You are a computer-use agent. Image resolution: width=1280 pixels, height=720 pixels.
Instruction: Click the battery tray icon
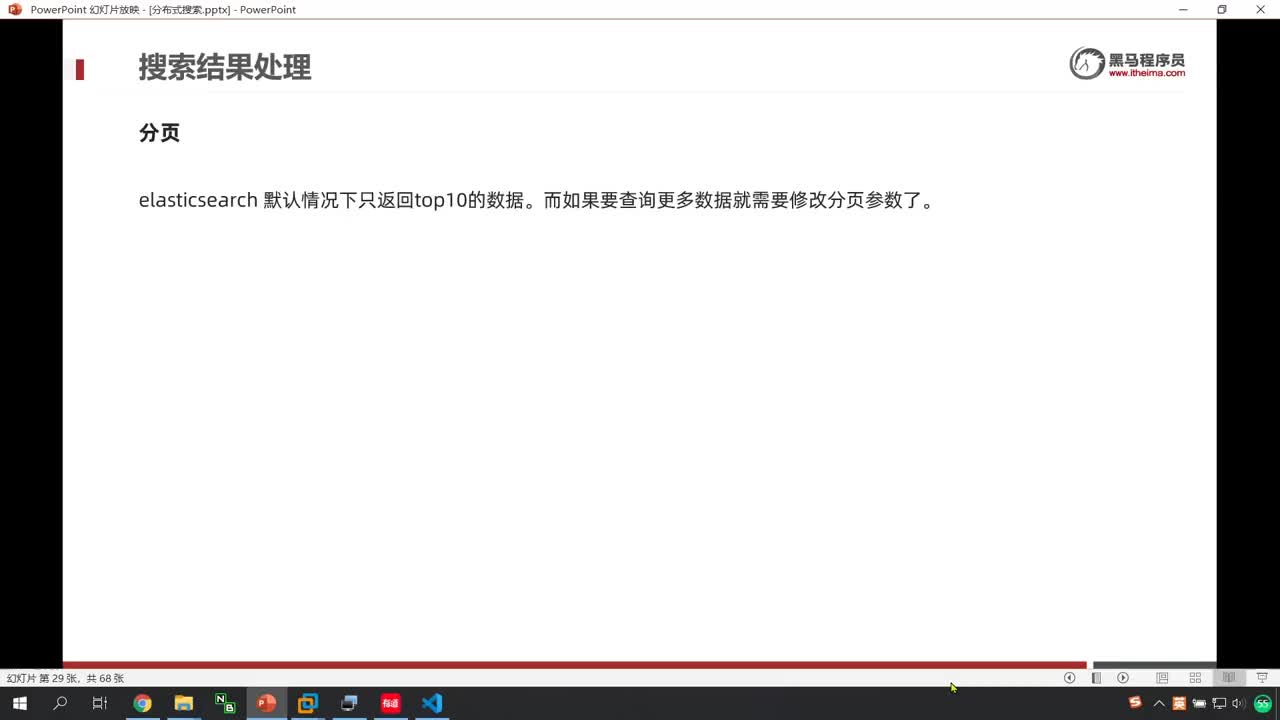click(1199, 703)
